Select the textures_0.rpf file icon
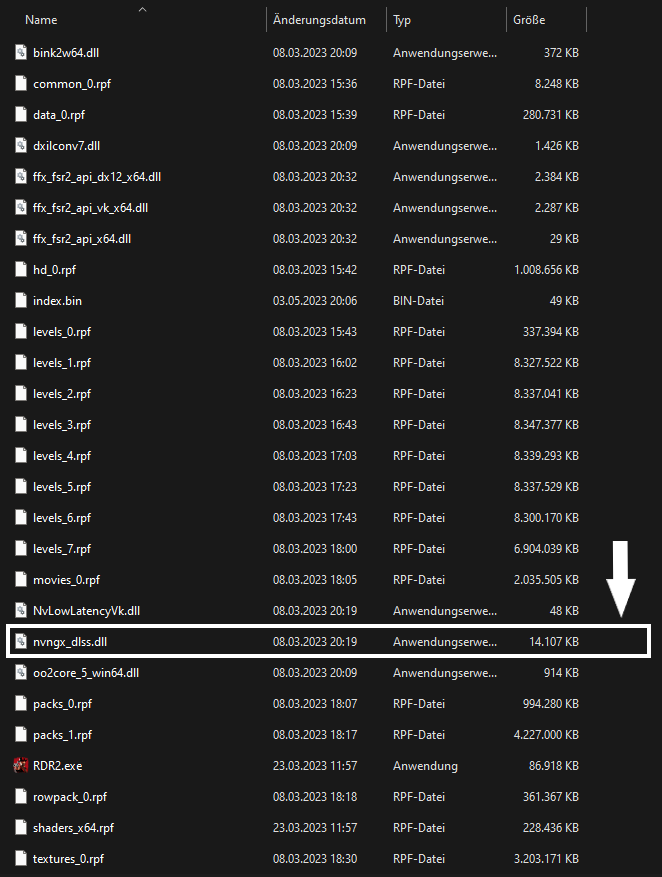 (x=19, y=859)
